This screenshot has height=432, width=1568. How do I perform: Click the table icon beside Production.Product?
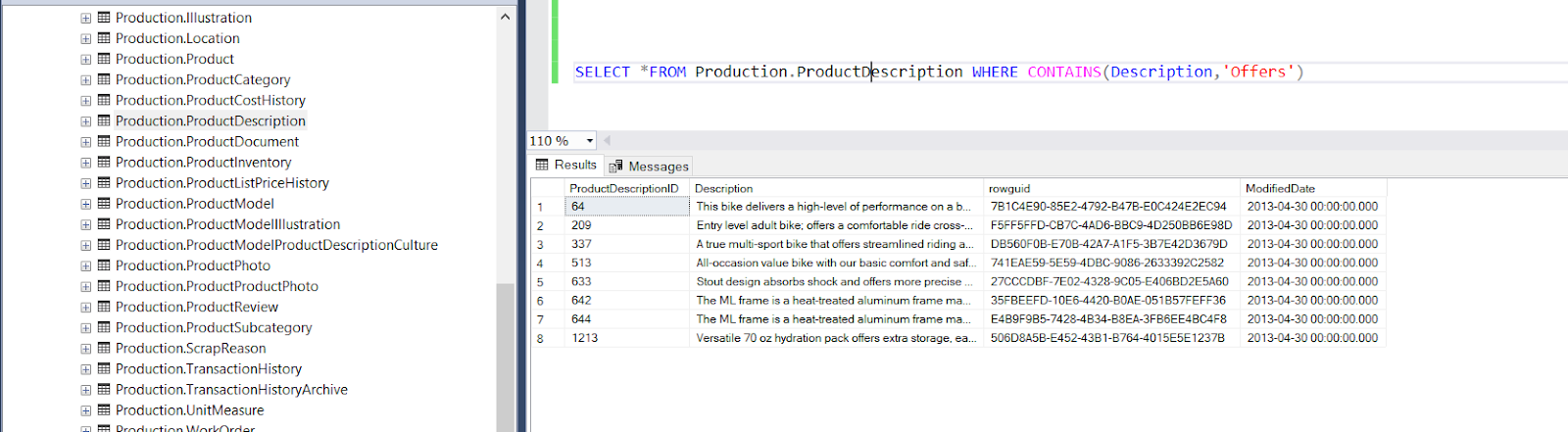point(104,59)
